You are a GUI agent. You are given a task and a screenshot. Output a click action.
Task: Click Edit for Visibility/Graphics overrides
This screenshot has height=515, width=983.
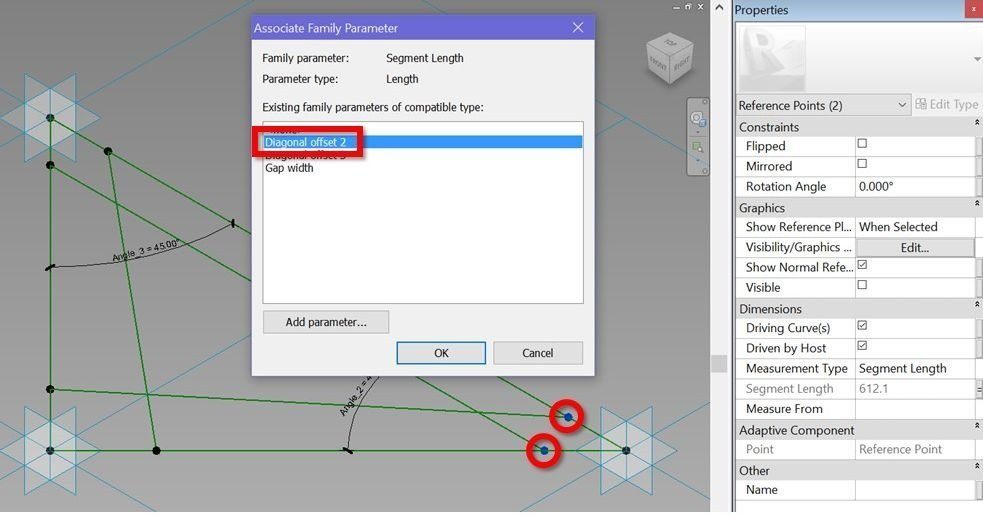pyautogui.click(x=915, y=248)
